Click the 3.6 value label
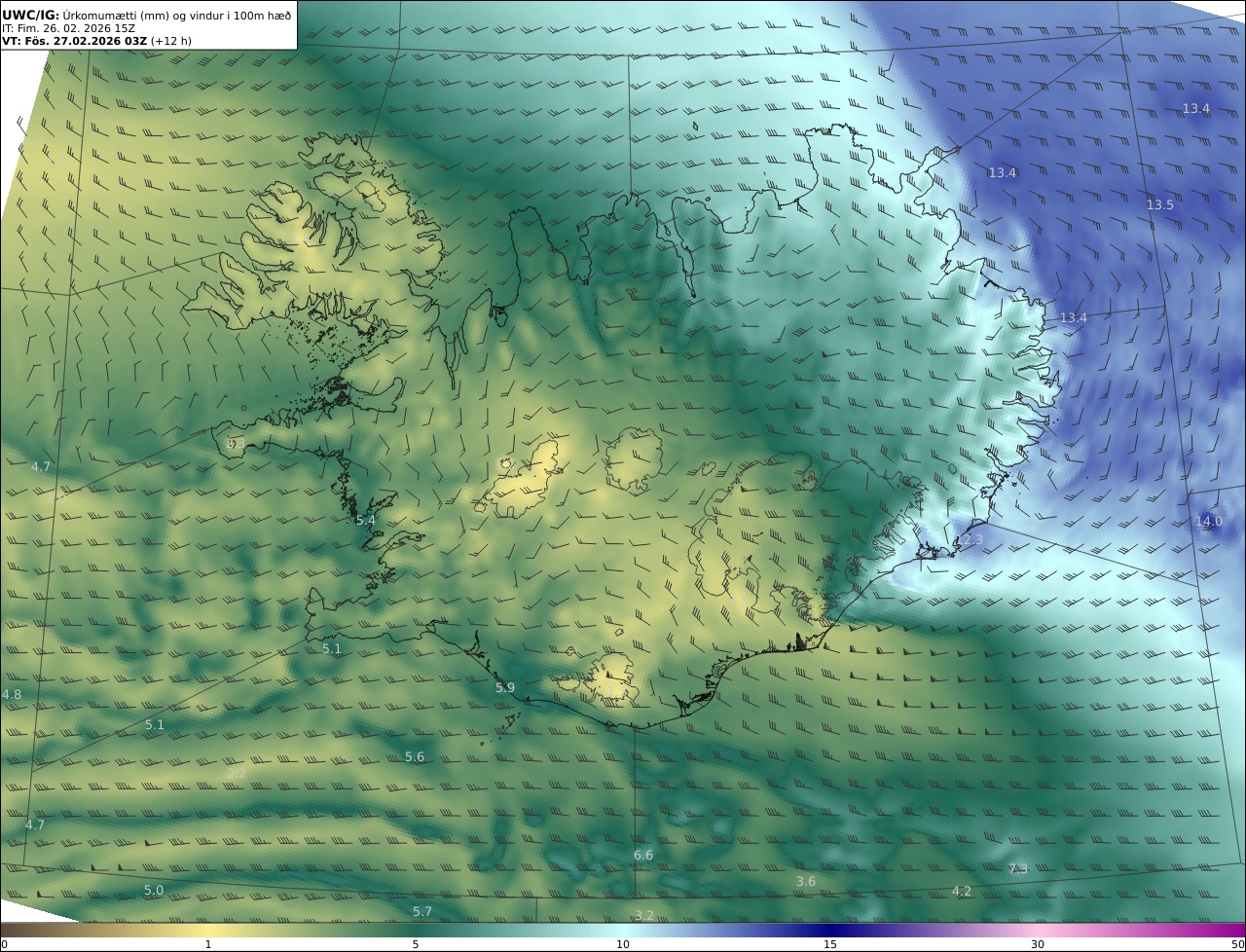The image size is (1246, 952). [x=806, y=882]
